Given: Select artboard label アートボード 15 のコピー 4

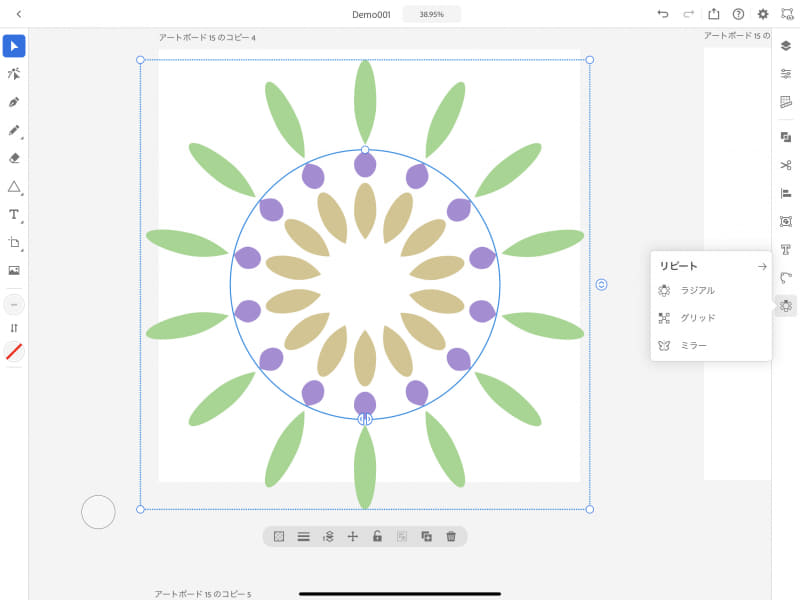Looking at the screenshot, I should (x=207, y=37).
